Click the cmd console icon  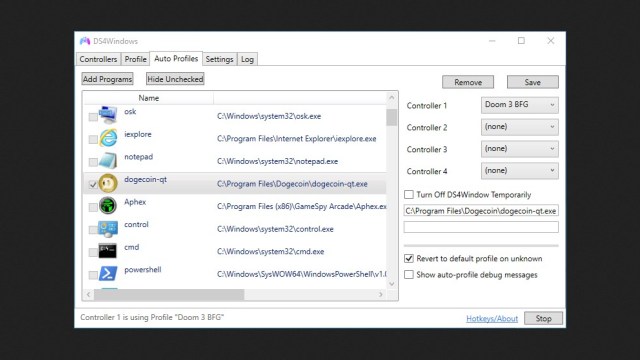click(x=107, y=251)
